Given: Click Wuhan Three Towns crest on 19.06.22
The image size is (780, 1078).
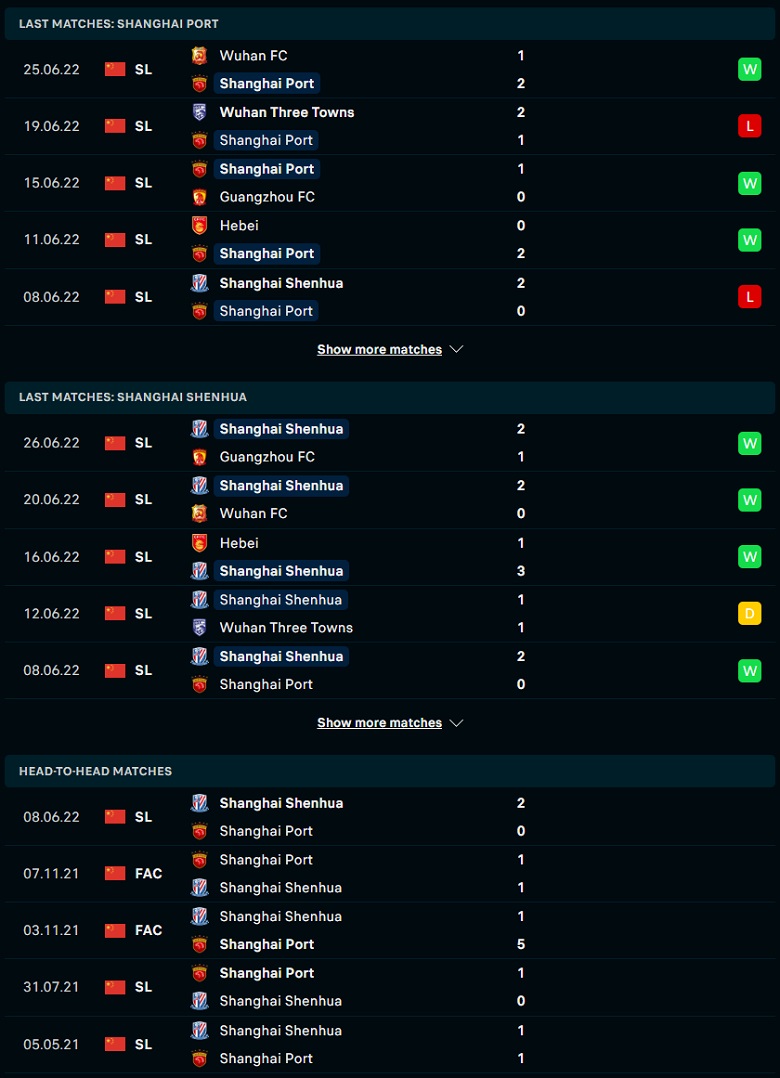Looking at the screenshot, I should coord(199,112).
